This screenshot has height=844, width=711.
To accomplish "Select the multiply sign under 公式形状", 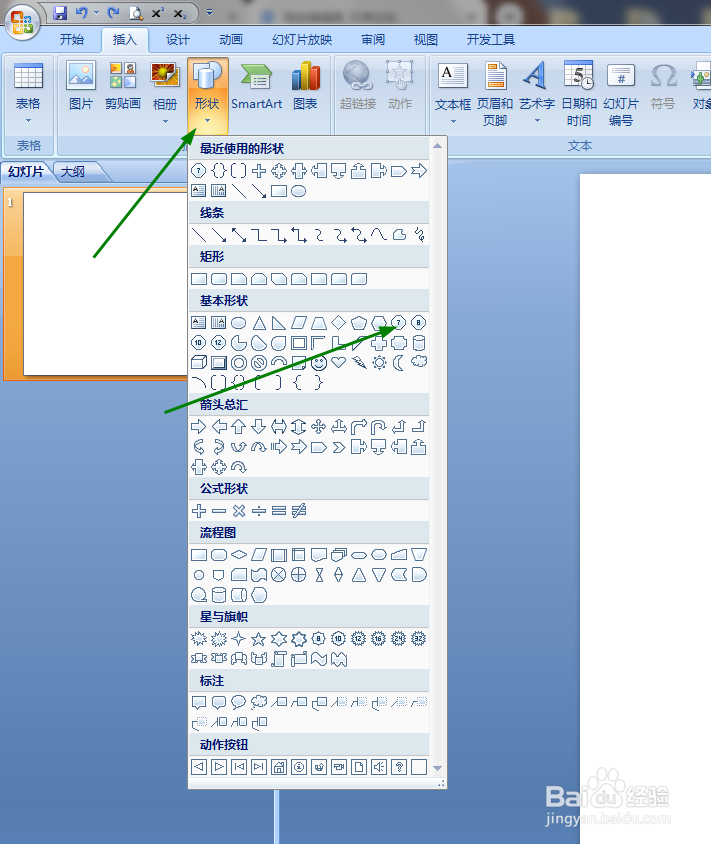I will [x=238, y=511].
